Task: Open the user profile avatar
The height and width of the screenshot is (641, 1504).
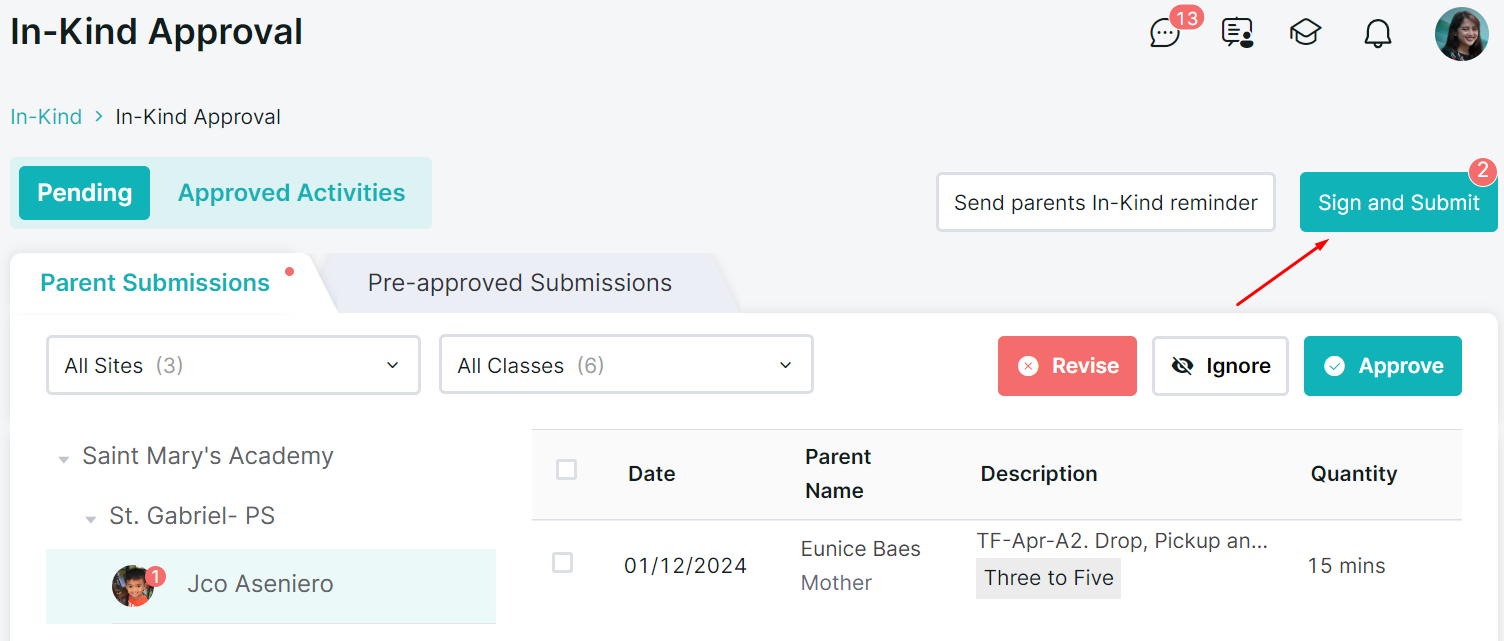Action: [1461, 34]
